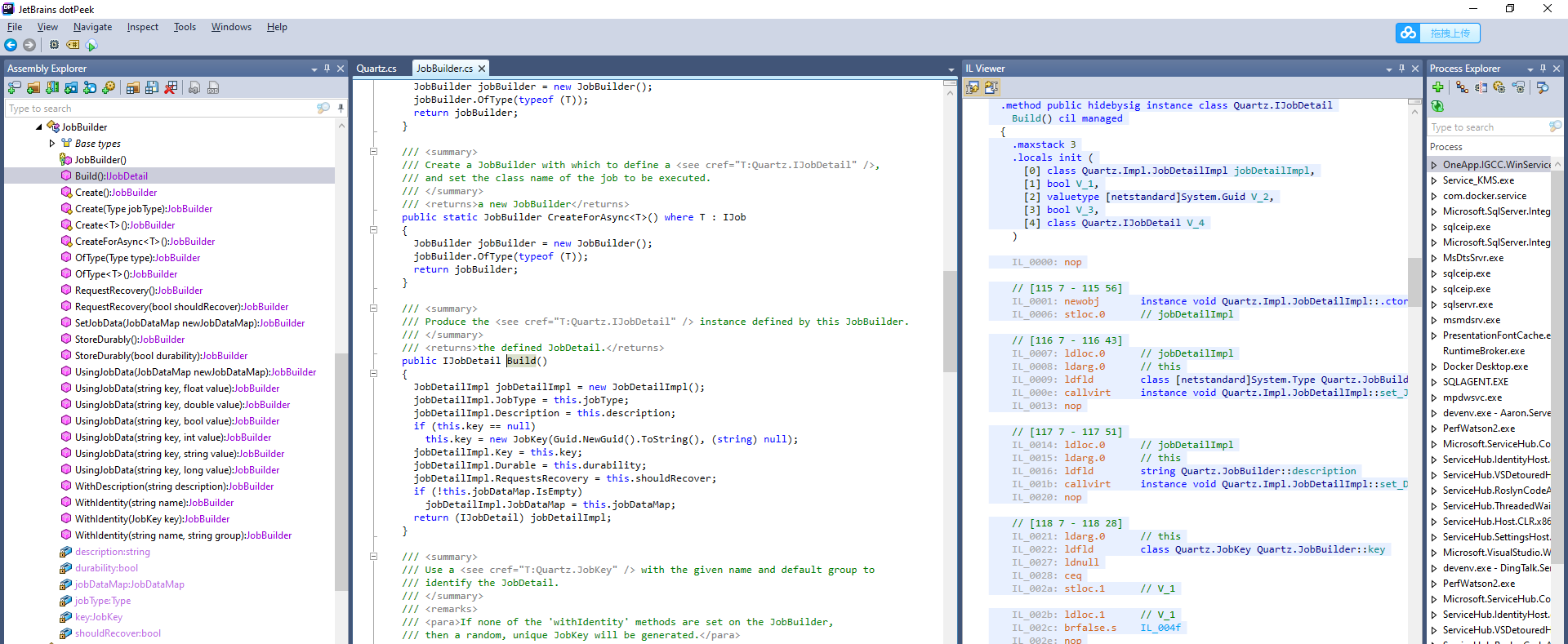Viewport: 1568px width, 644px height.
Task: Collapse the Build() summary comment fold
Action: (x=373, y=309)
